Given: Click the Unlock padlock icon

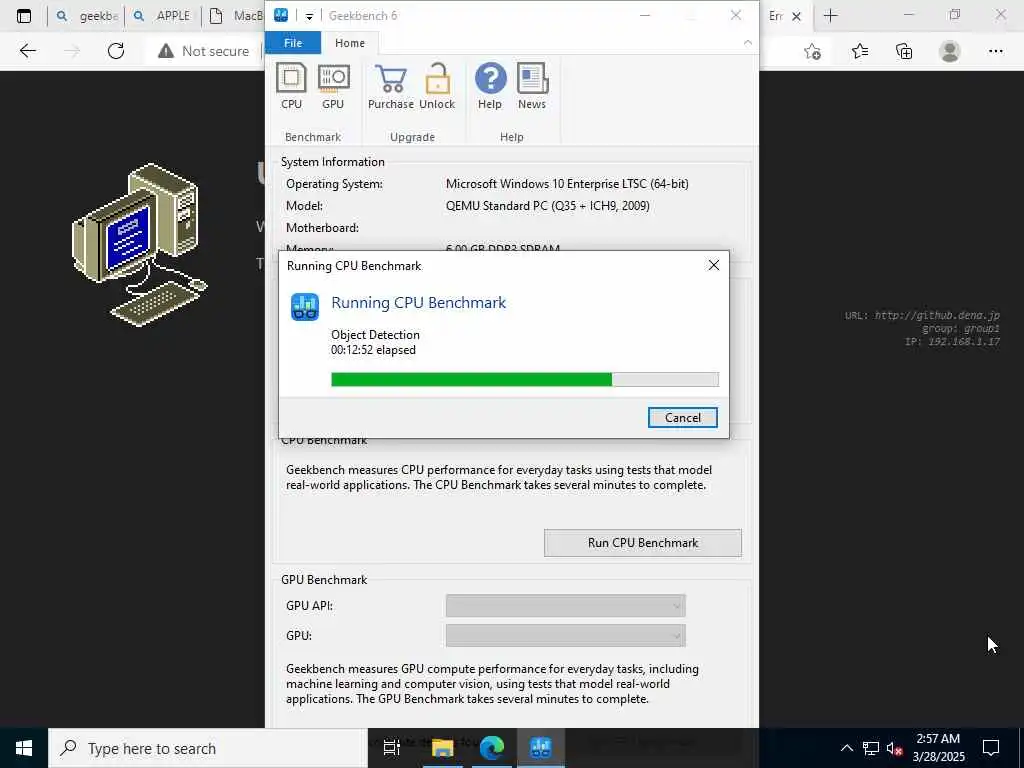Looking at the screenshot, I should point(437,86).
